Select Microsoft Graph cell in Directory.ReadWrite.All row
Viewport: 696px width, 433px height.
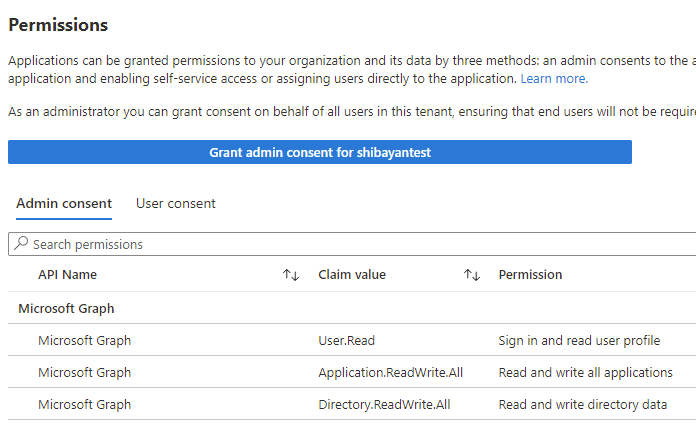(85, 405)
